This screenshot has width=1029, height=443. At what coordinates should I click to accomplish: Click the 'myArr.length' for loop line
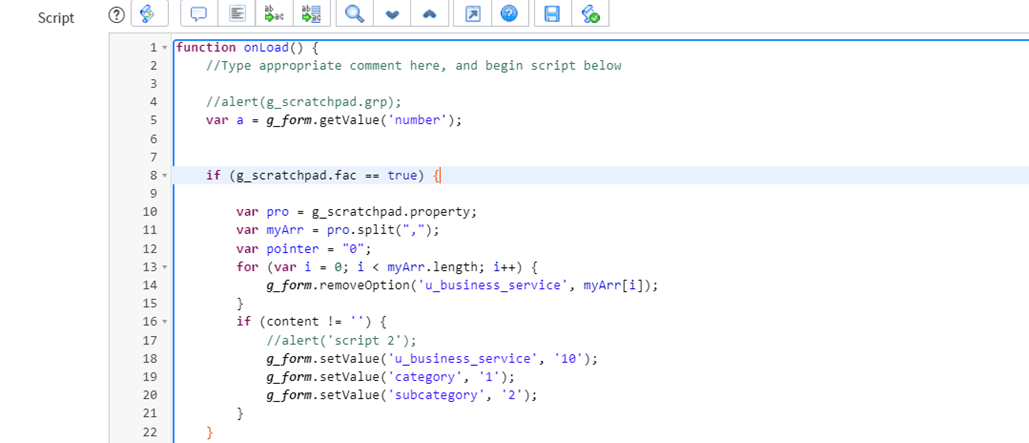(387, 267)
